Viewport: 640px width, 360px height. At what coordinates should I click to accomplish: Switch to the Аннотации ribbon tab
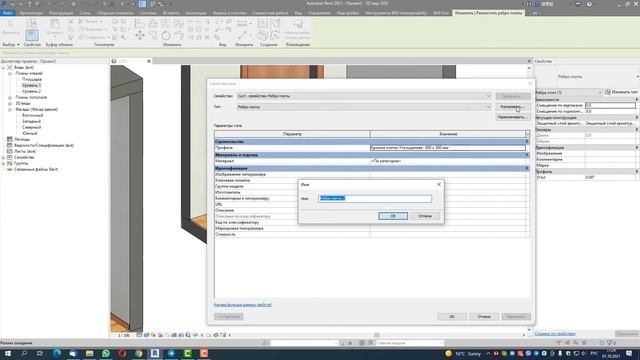click(196, 13)
